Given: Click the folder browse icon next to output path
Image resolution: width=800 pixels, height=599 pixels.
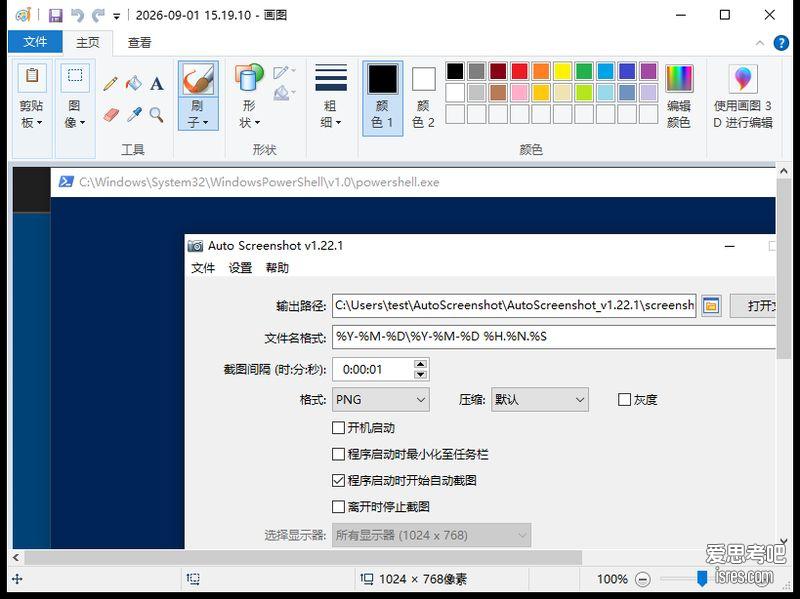Looking at the screenshot, I should [x=711, y=306].
